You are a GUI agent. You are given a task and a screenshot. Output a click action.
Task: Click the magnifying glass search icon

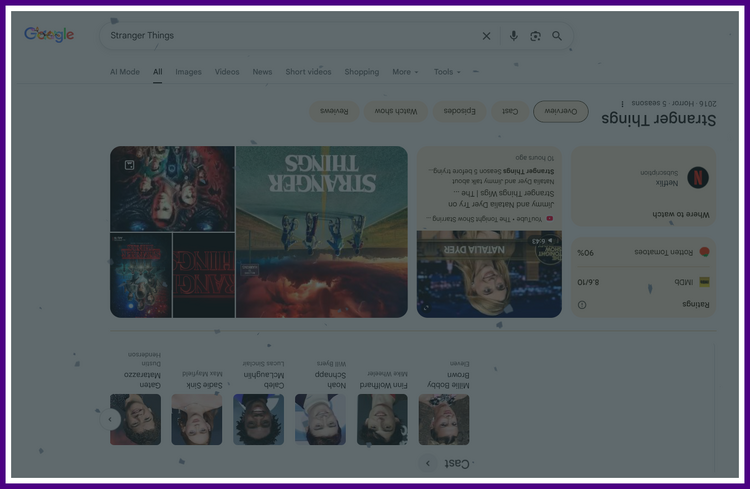click(x=557, y=36)
